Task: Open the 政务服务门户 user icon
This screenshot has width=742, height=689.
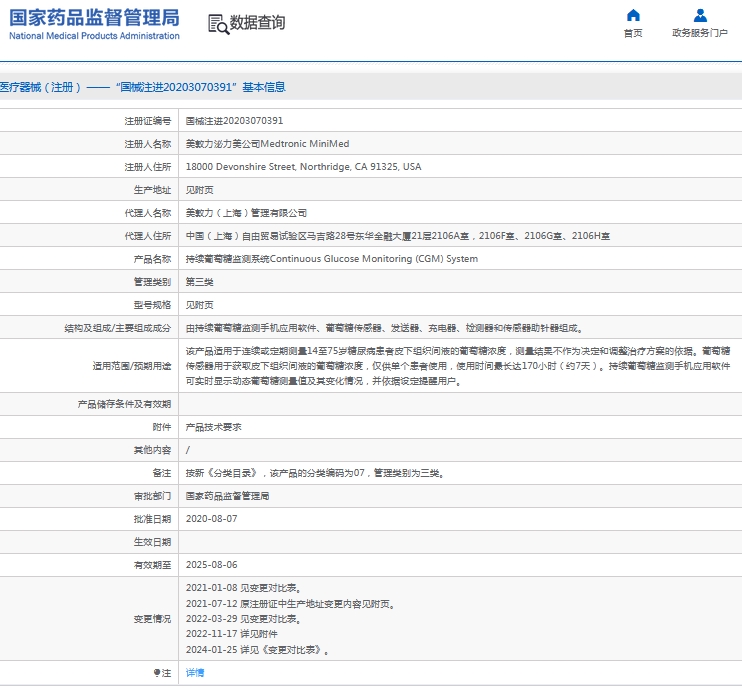Action: [x=700, y=15]
